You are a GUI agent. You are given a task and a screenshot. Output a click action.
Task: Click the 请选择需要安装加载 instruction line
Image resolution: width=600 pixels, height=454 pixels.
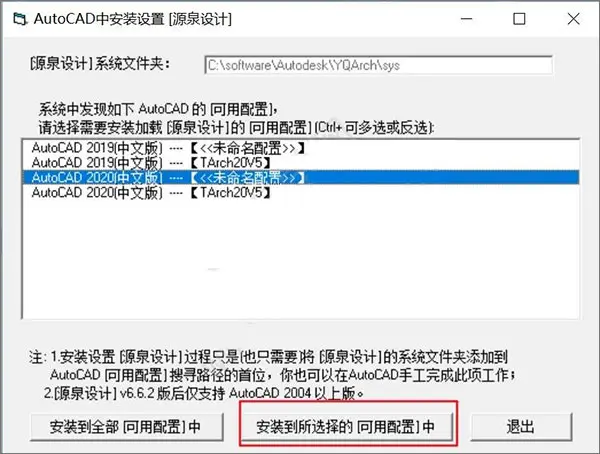click(x=236, y=127)
